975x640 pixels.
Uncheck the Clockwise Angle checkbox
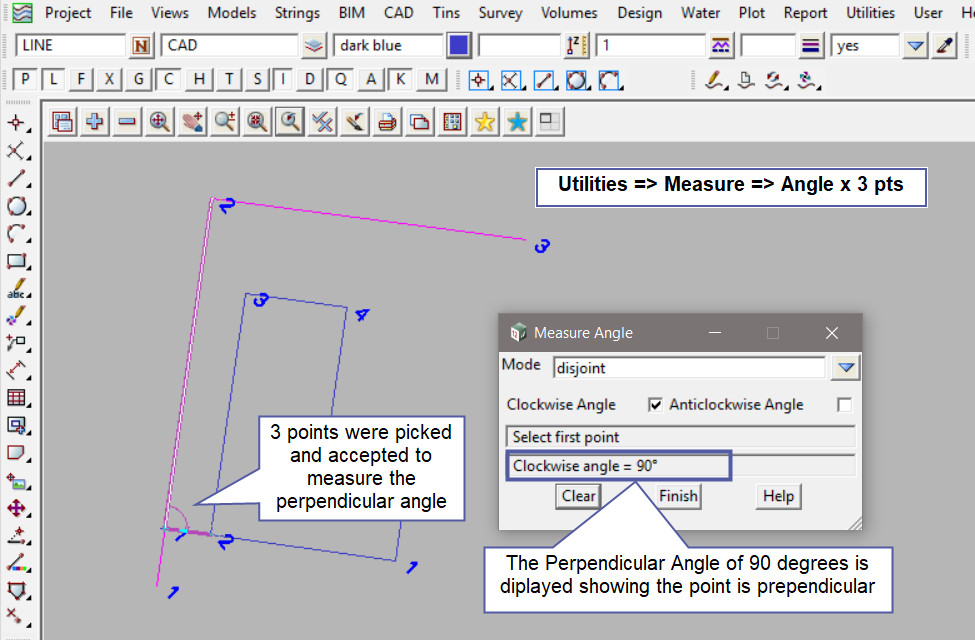655,405
